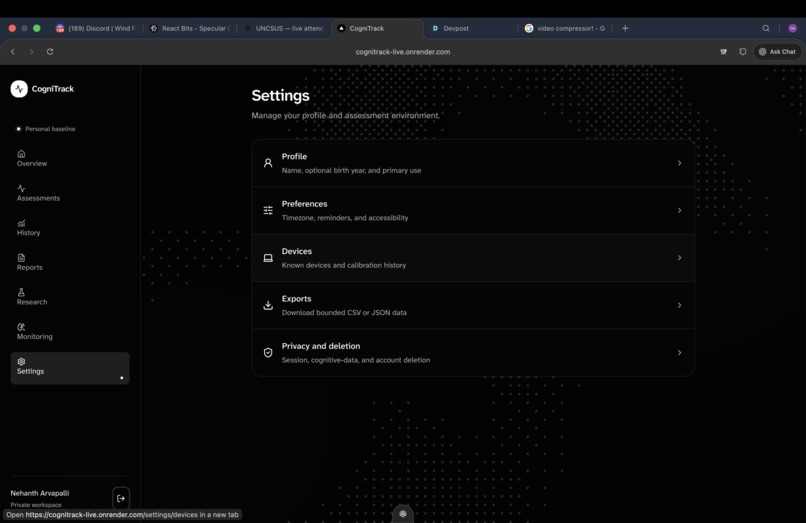
Task: Go forward with the browser forward arrow
Action: click(31, 51)
